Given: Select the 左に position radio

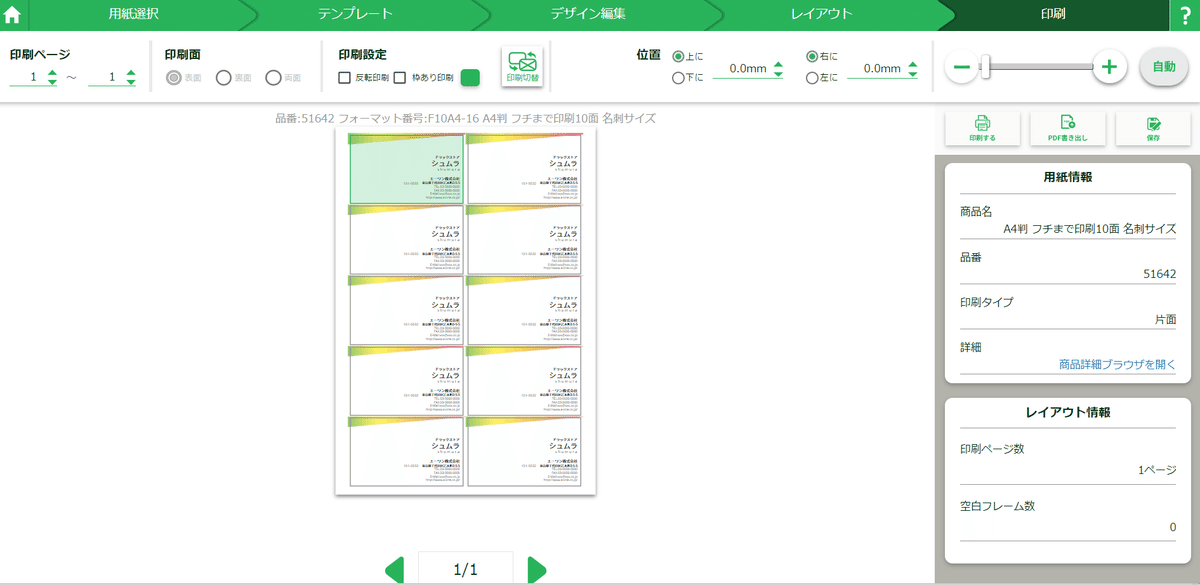Looking at the screenshot, I should 812,77.
